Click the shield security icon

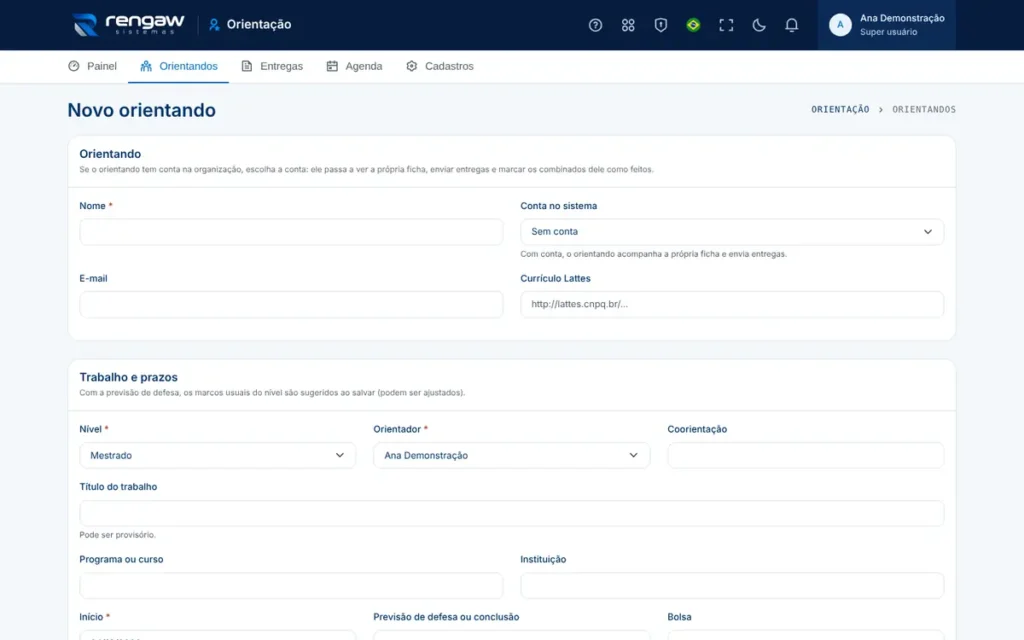click(x=660, y=25)
